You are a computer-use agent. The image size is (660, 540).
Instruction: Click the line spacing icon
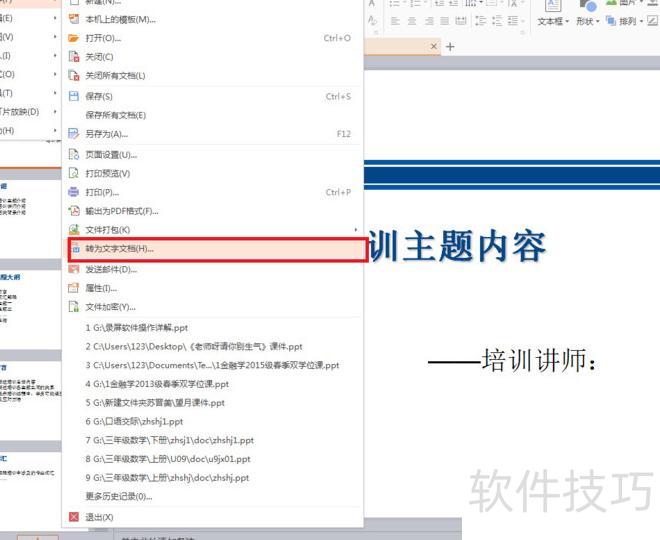click(481, 21)
